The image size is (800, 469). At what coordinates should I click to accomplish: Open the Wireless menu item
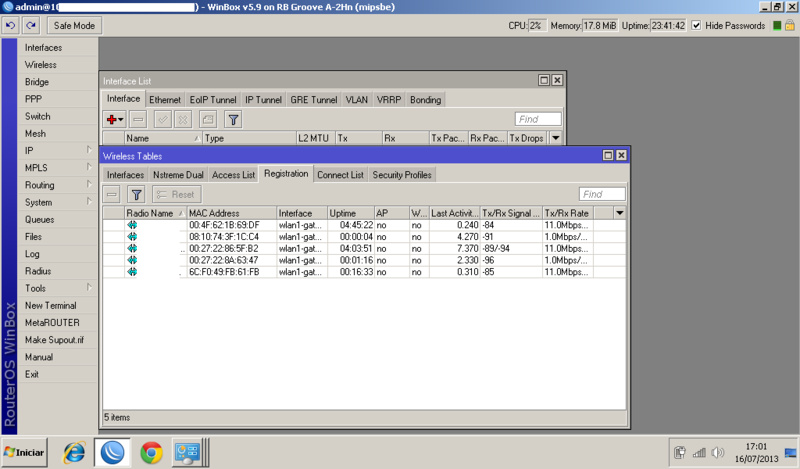41,65
